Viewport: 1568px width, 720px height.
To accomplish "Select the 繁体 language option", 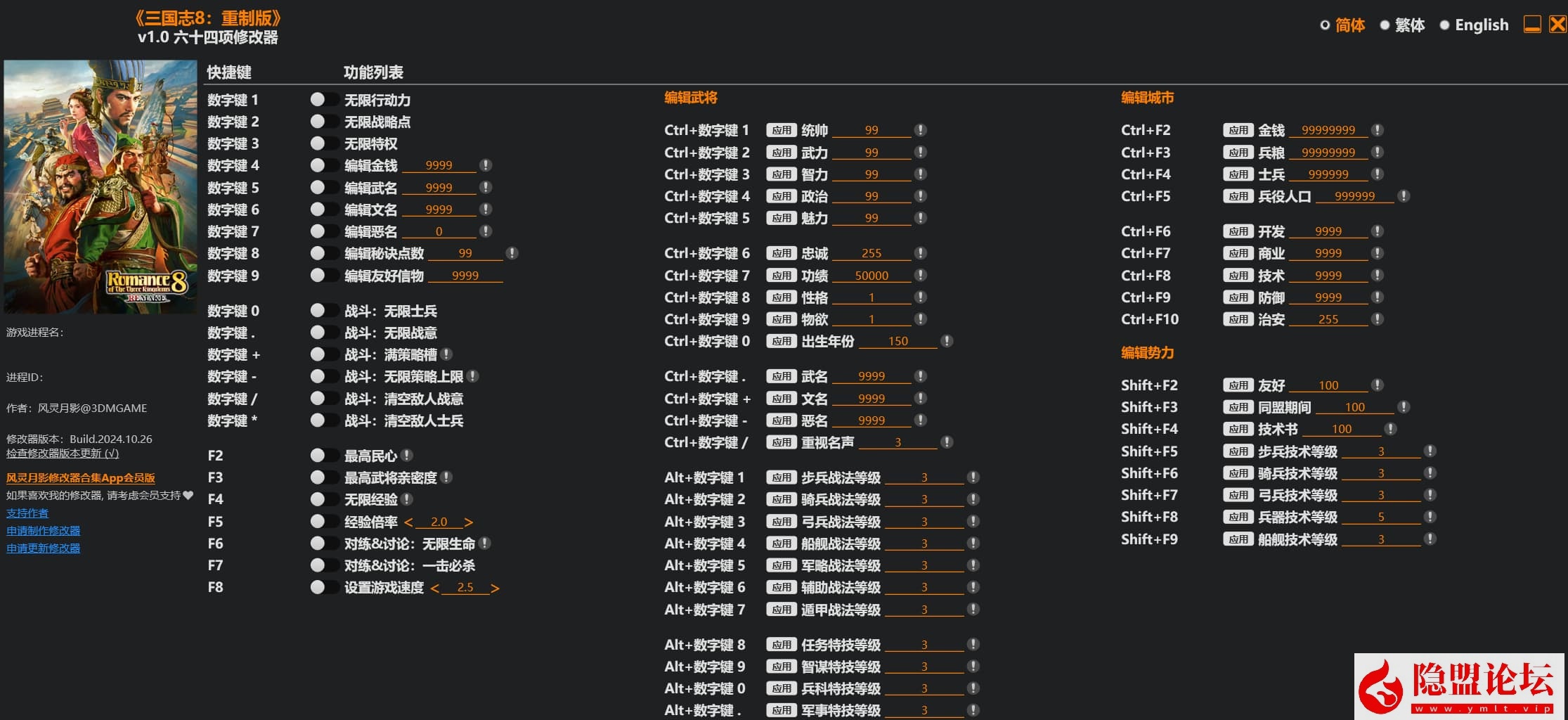I will pyautogui.click(x=1401, y=25).
